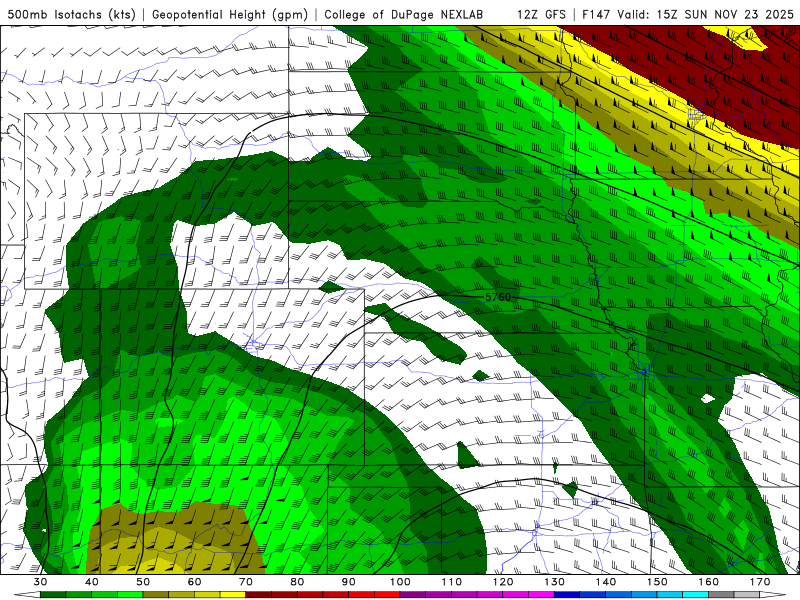Viewport: 800px width, 600px height.
Task: Click the '80' color scale label
Action: pos(297,582)
